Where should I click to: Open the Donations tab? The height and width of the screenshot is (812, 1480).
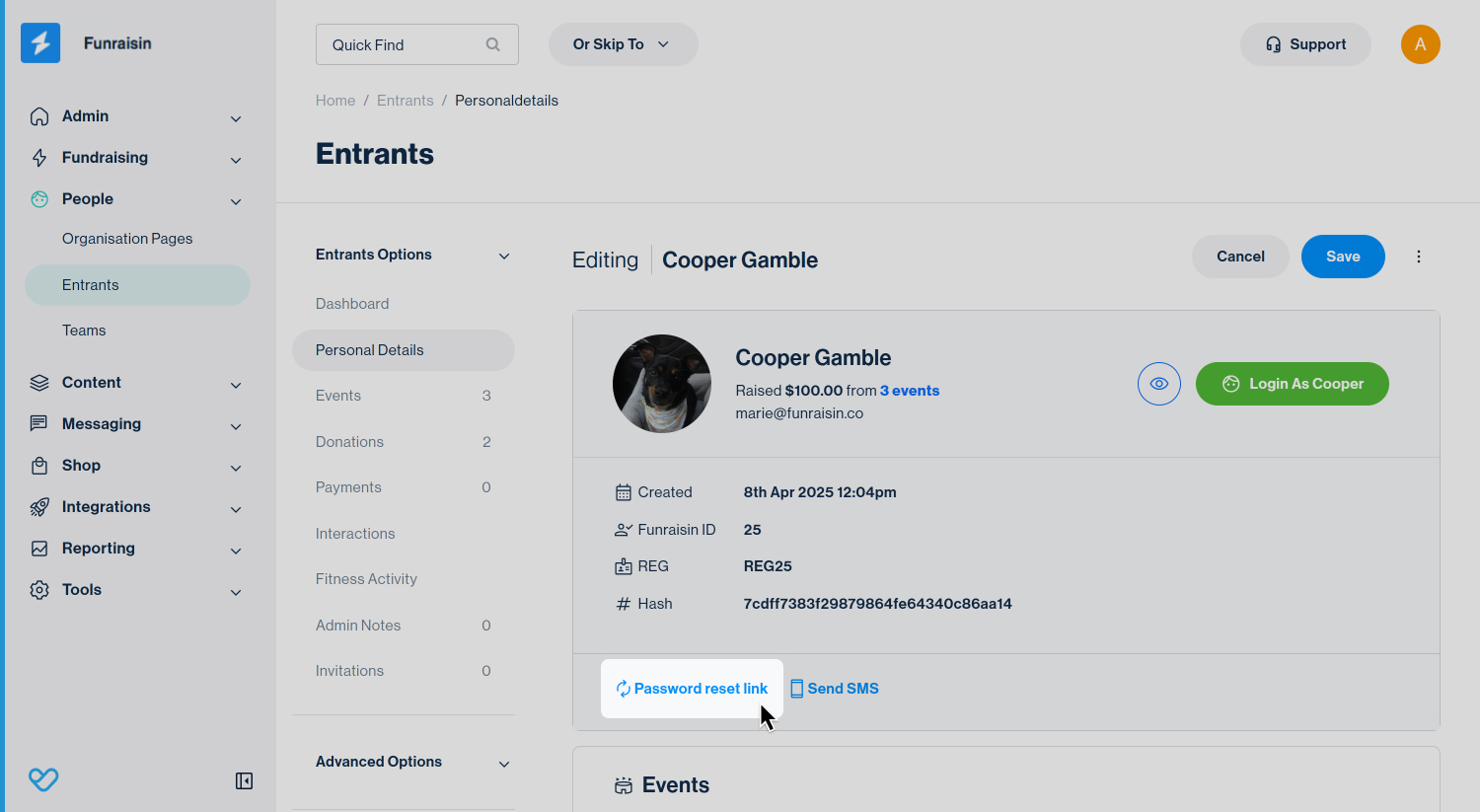pos(350,442)
